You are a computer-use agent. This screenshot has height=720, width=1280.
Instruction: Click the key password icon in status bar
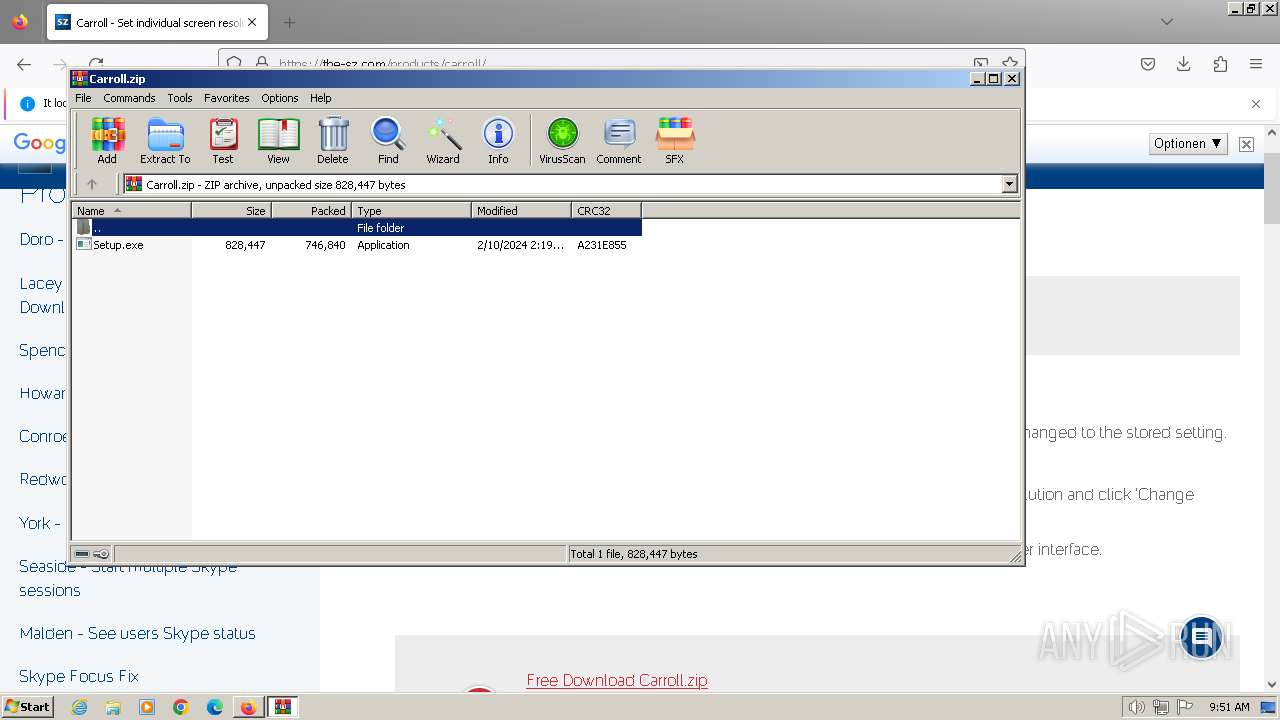pos(101,554)
